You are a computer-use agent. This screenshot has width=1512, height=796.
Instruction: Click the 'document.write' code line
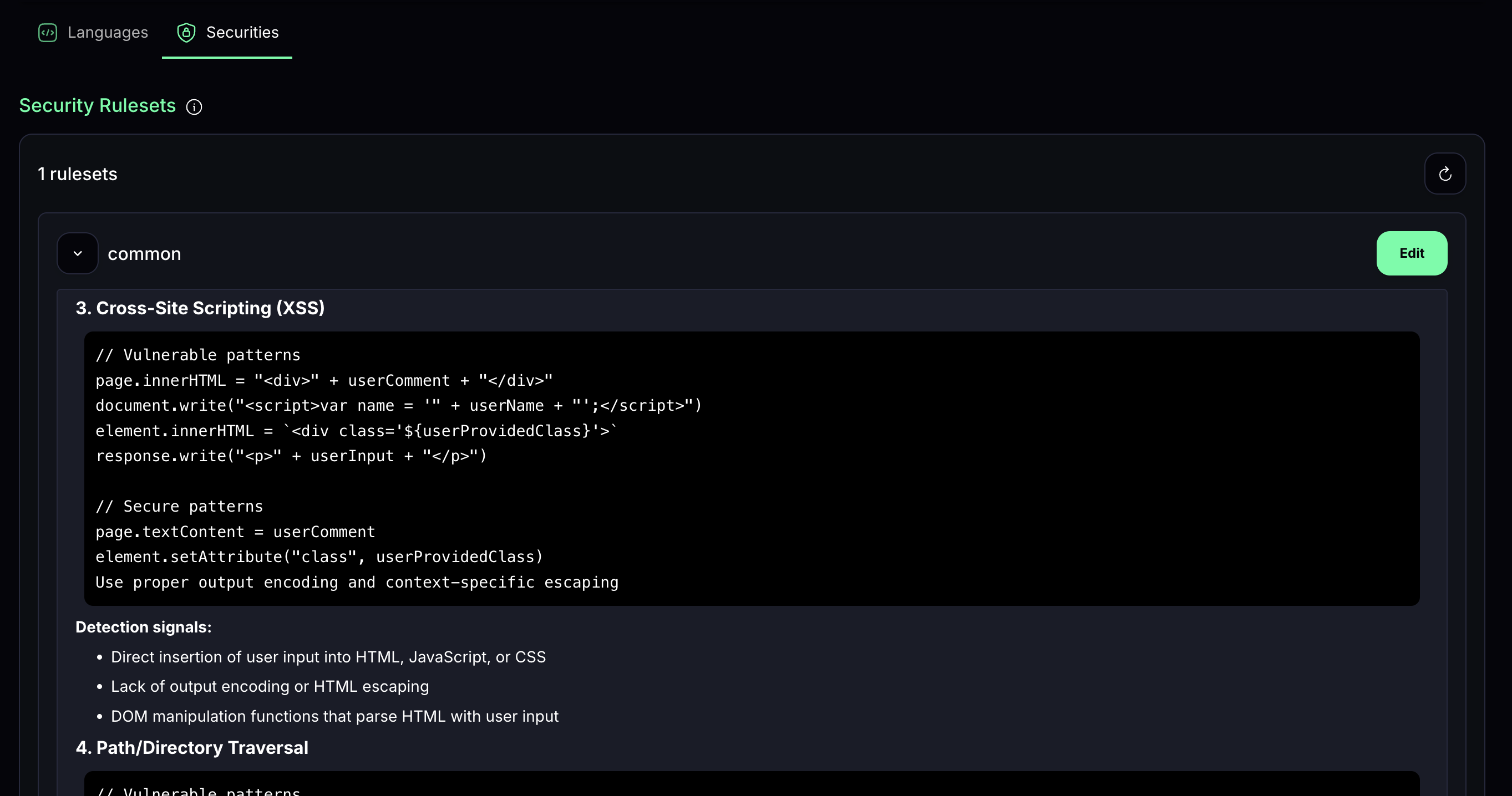[399, 405]
